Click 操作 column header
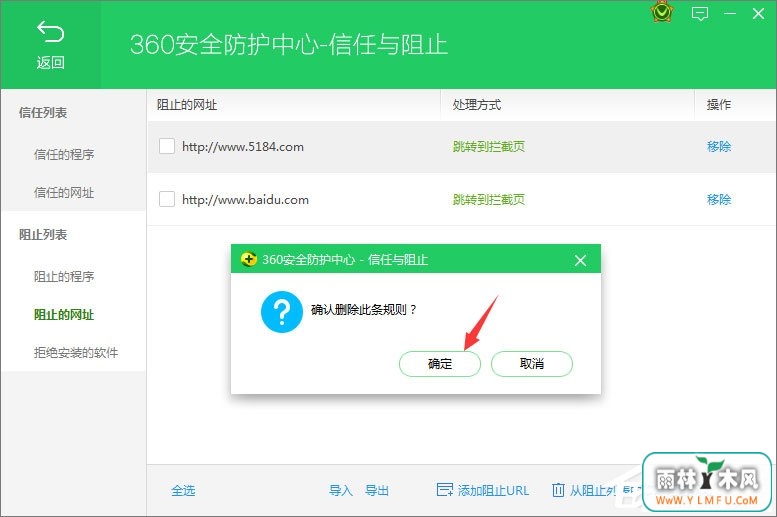This screenshot has width=777, height=517. pos(719,105)
